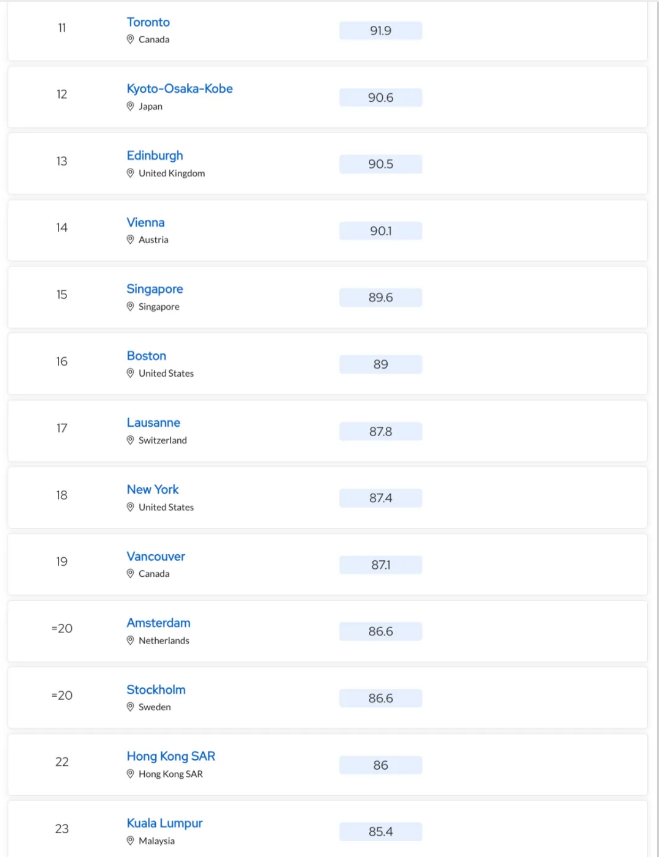Image resolution: width=659 pixels, height=857 pixels.
Task: Open the Toronto city link
Action: point(148,22)
